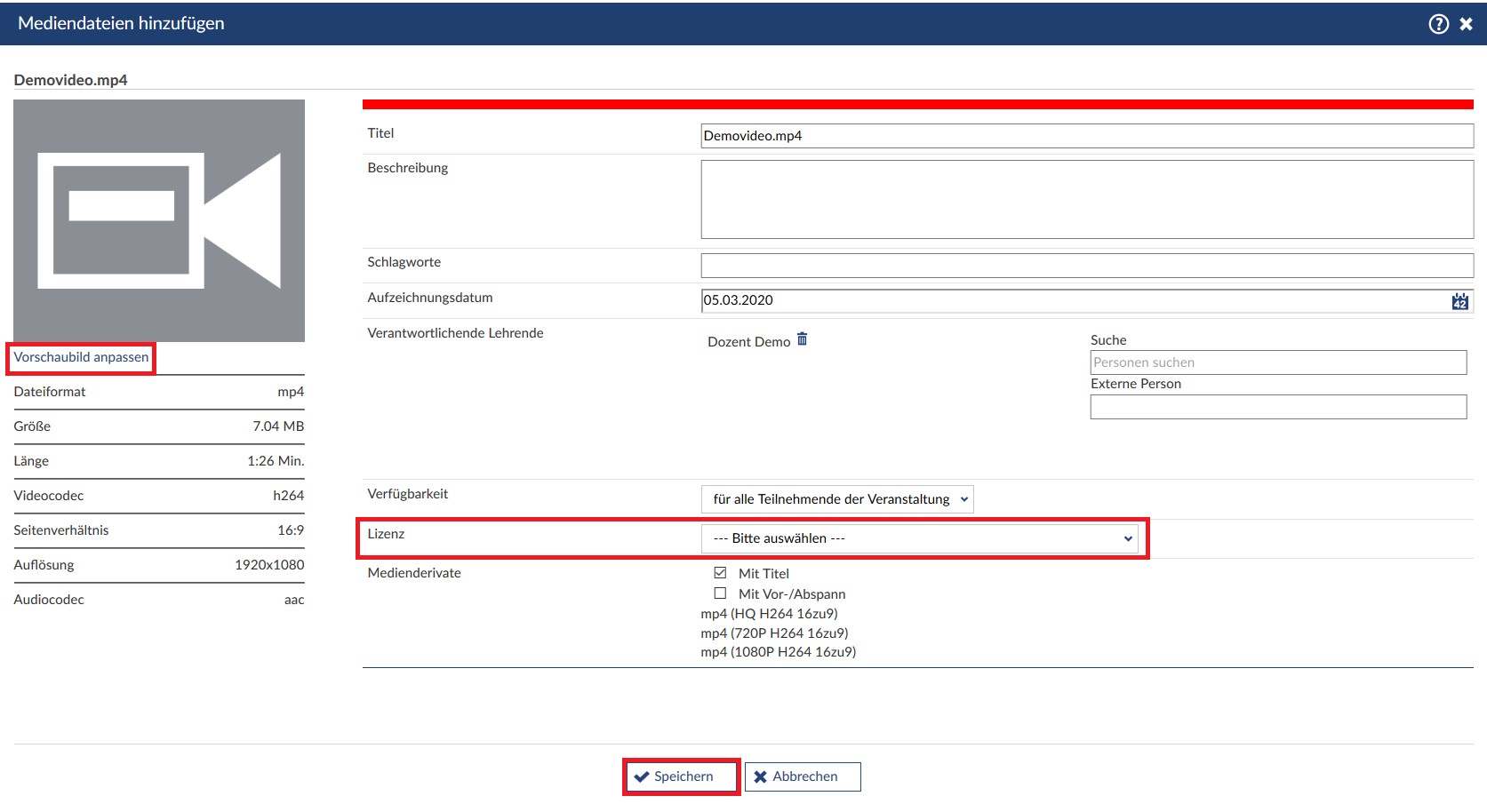Remove Dozent Demo with trash icon
The width and height of the screenshot is (1487, 812).
pos(802,339)
